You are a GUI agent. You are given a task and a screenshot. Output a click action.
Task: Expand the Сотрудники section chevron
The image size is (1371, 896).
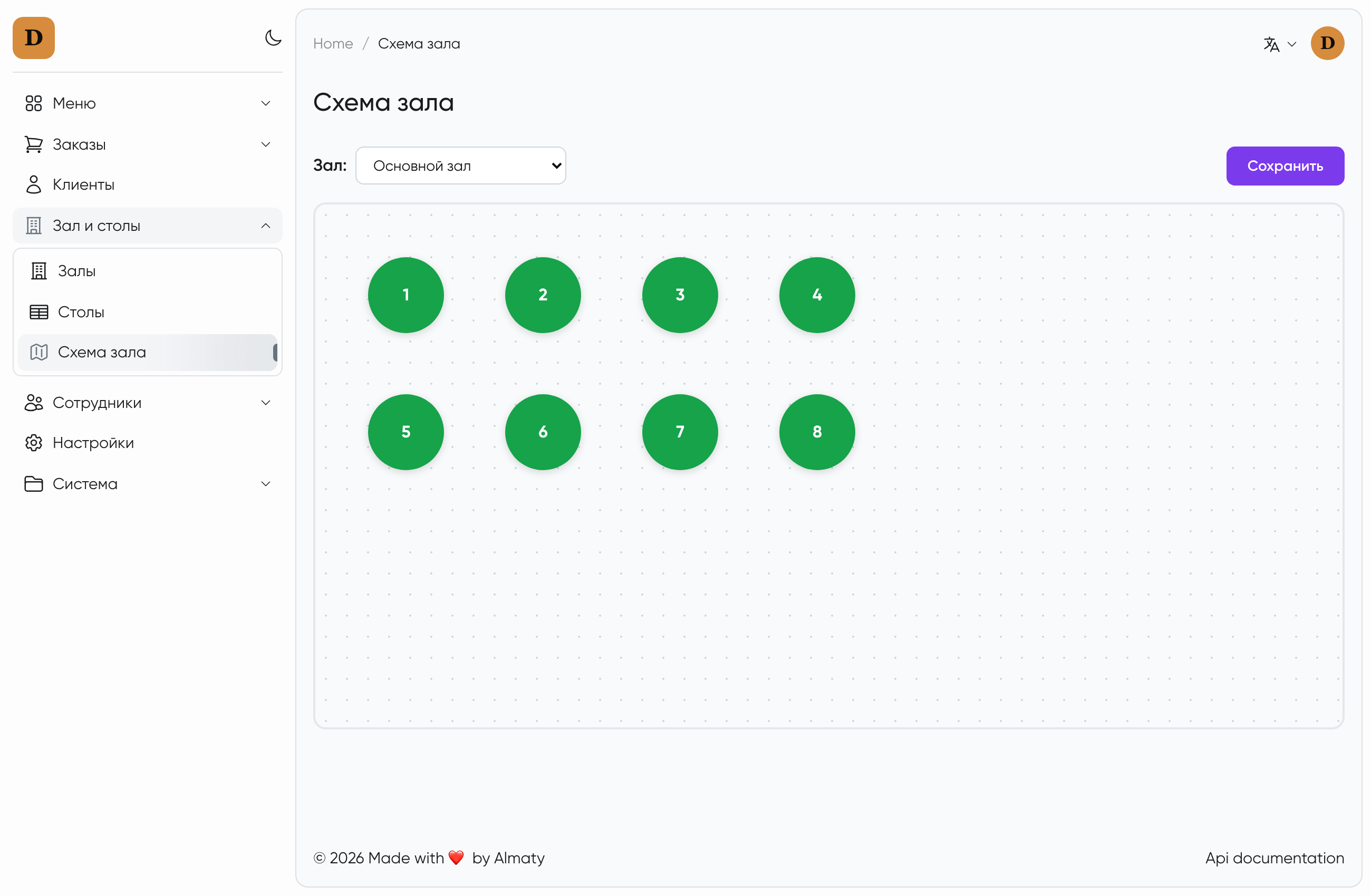coord(266,403)
